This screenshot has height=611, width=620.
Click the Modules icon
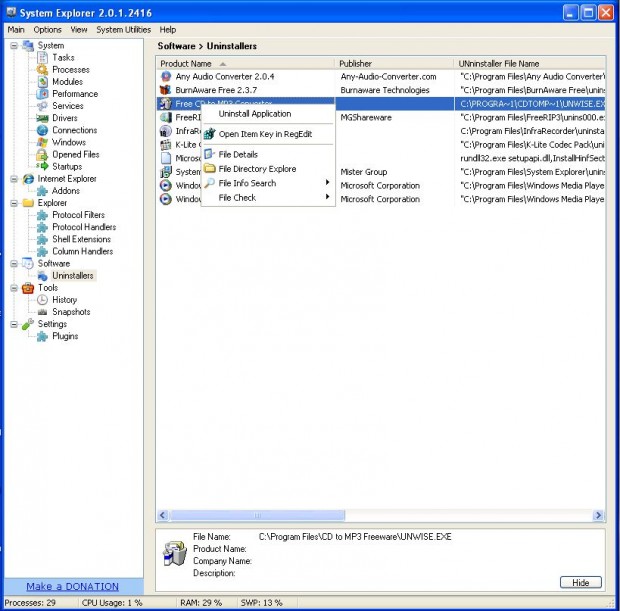[x=42, y=82]
